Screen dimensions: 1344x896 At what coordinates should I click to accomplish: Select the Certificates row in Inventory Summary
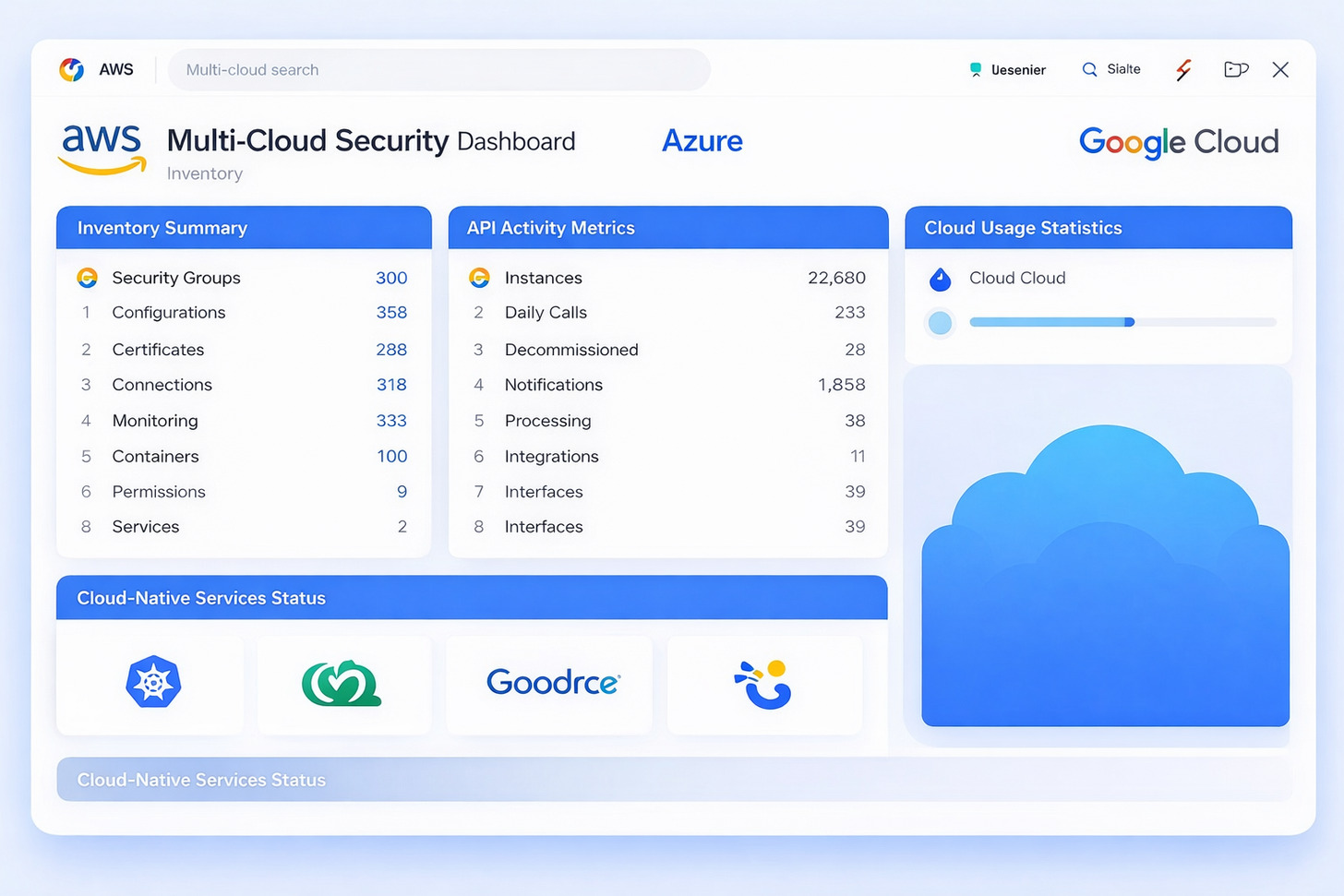click(x=244, y=350)
